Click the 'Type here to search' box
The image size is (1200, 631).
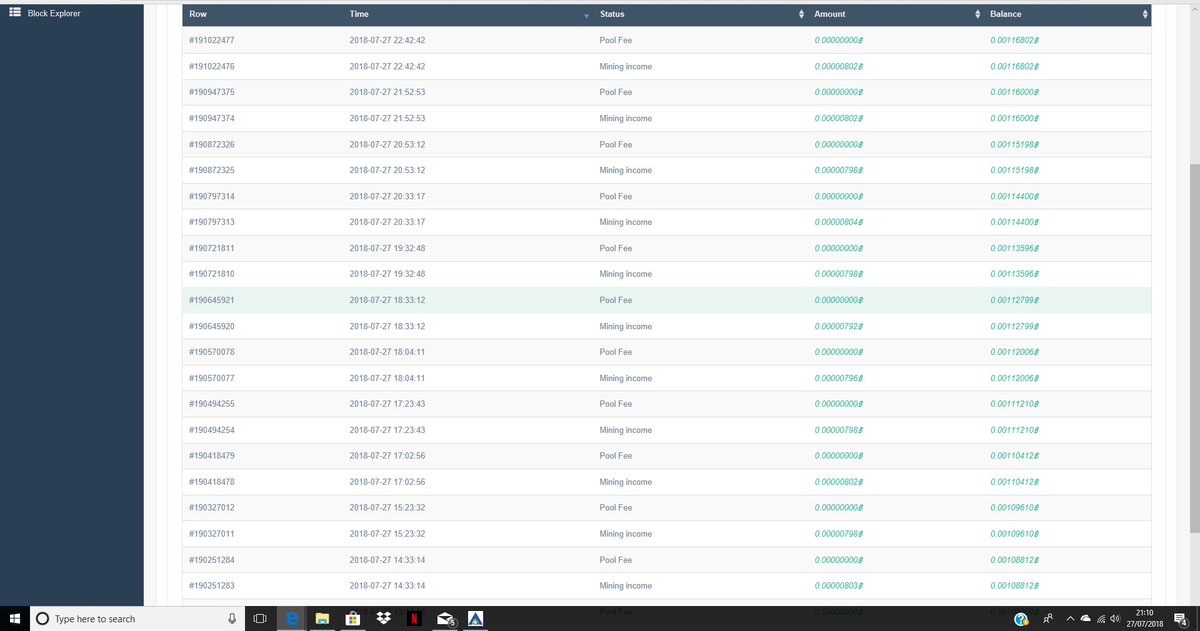click(x=137, y=619)
